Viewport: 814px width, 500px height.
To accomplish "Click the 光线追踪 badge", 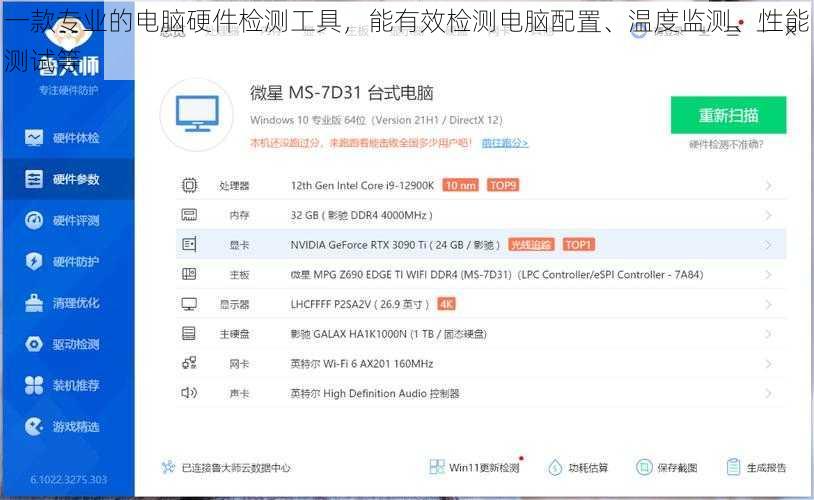I will click(531, 245).
